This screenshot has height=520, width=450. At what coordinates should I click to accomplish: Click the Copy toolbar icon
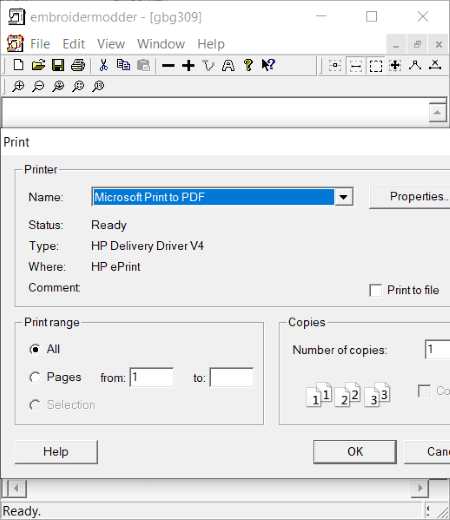coord(124,65)
